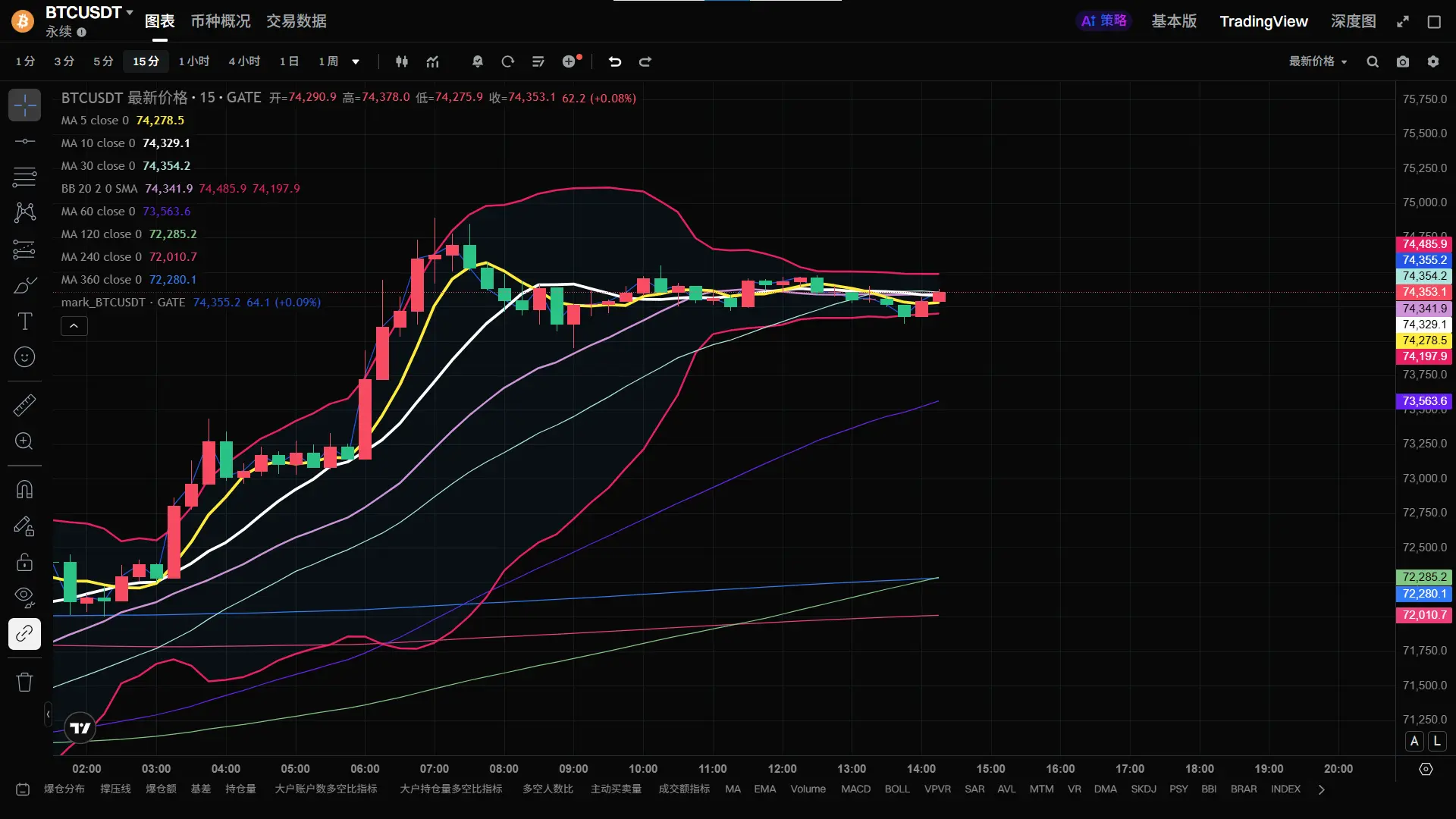1456x819 pixels.
Task: Open candlestick chart style menu
Action: point(402,61)
